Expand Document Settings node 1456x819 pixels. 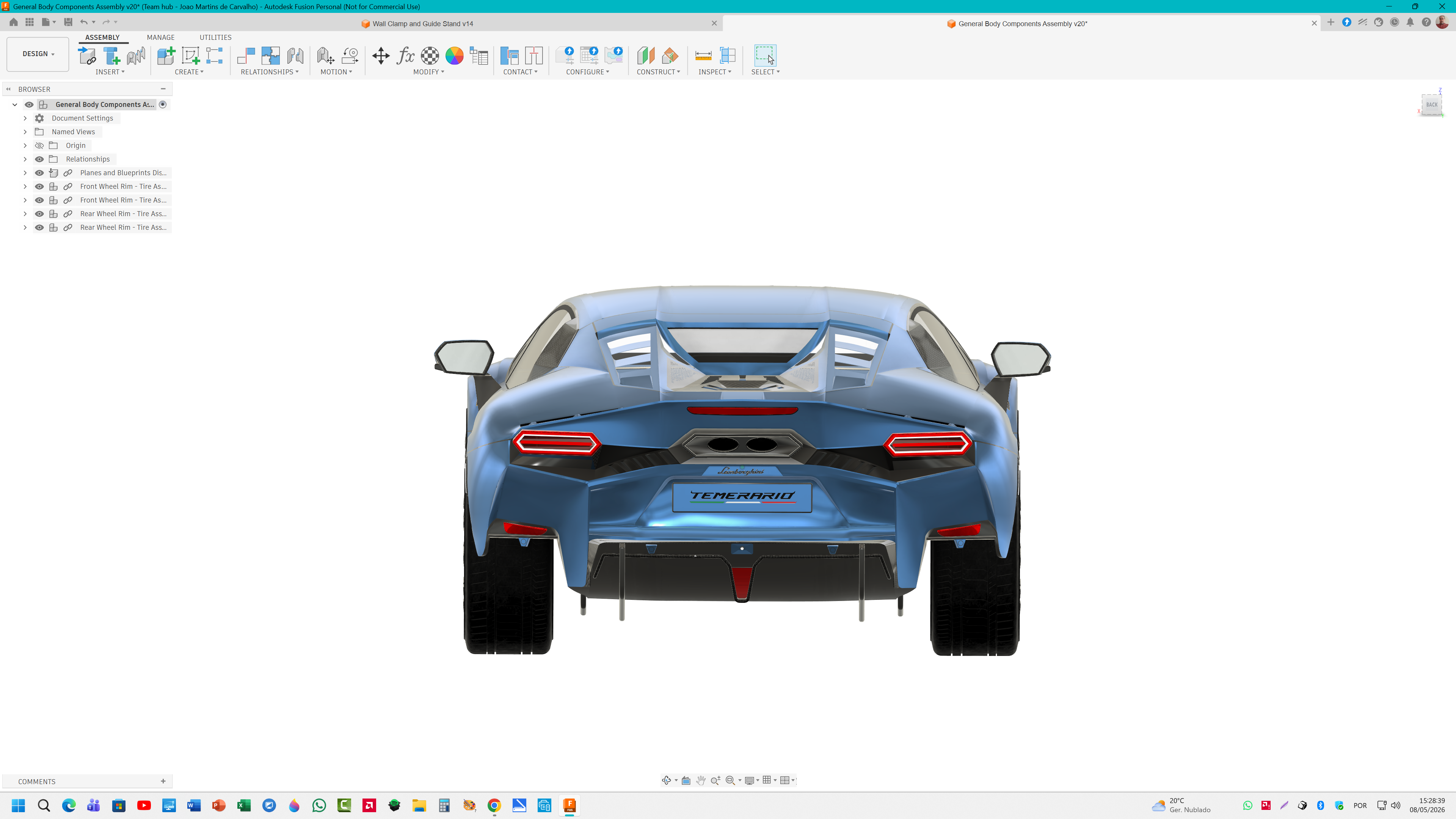[25, 118]
